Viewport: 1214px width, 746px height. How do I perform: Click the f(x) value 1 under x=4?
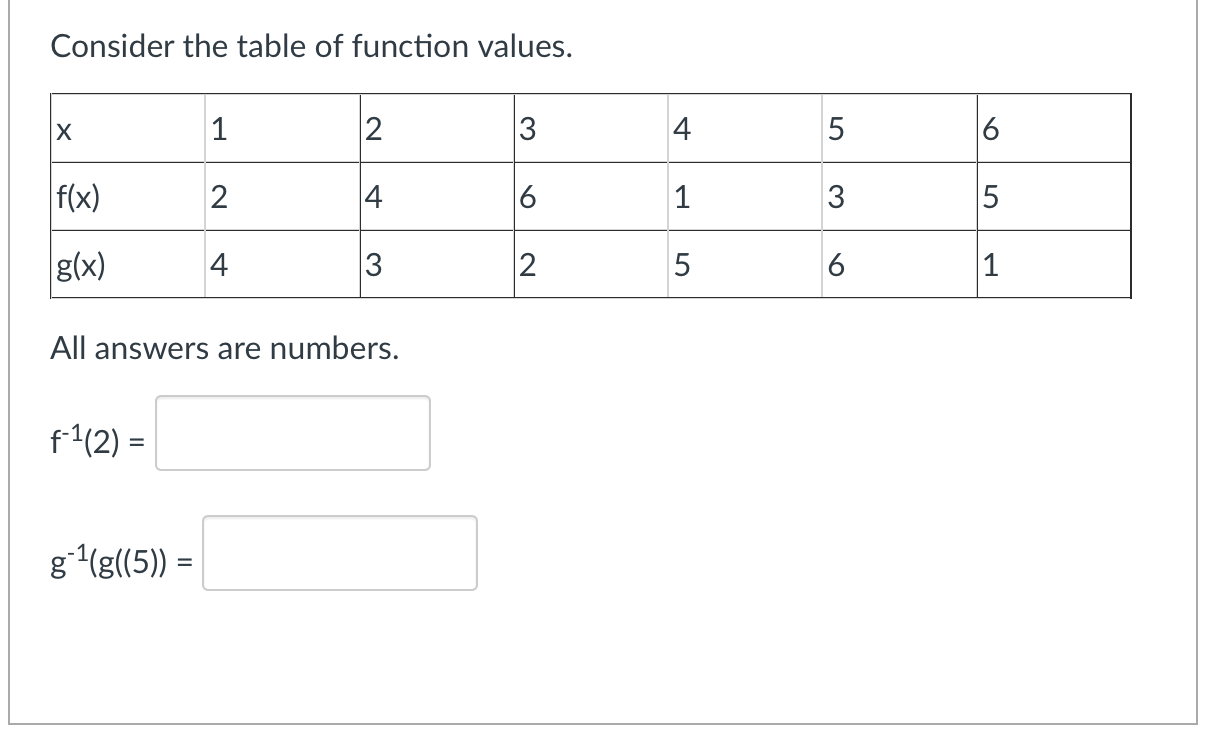743,196
